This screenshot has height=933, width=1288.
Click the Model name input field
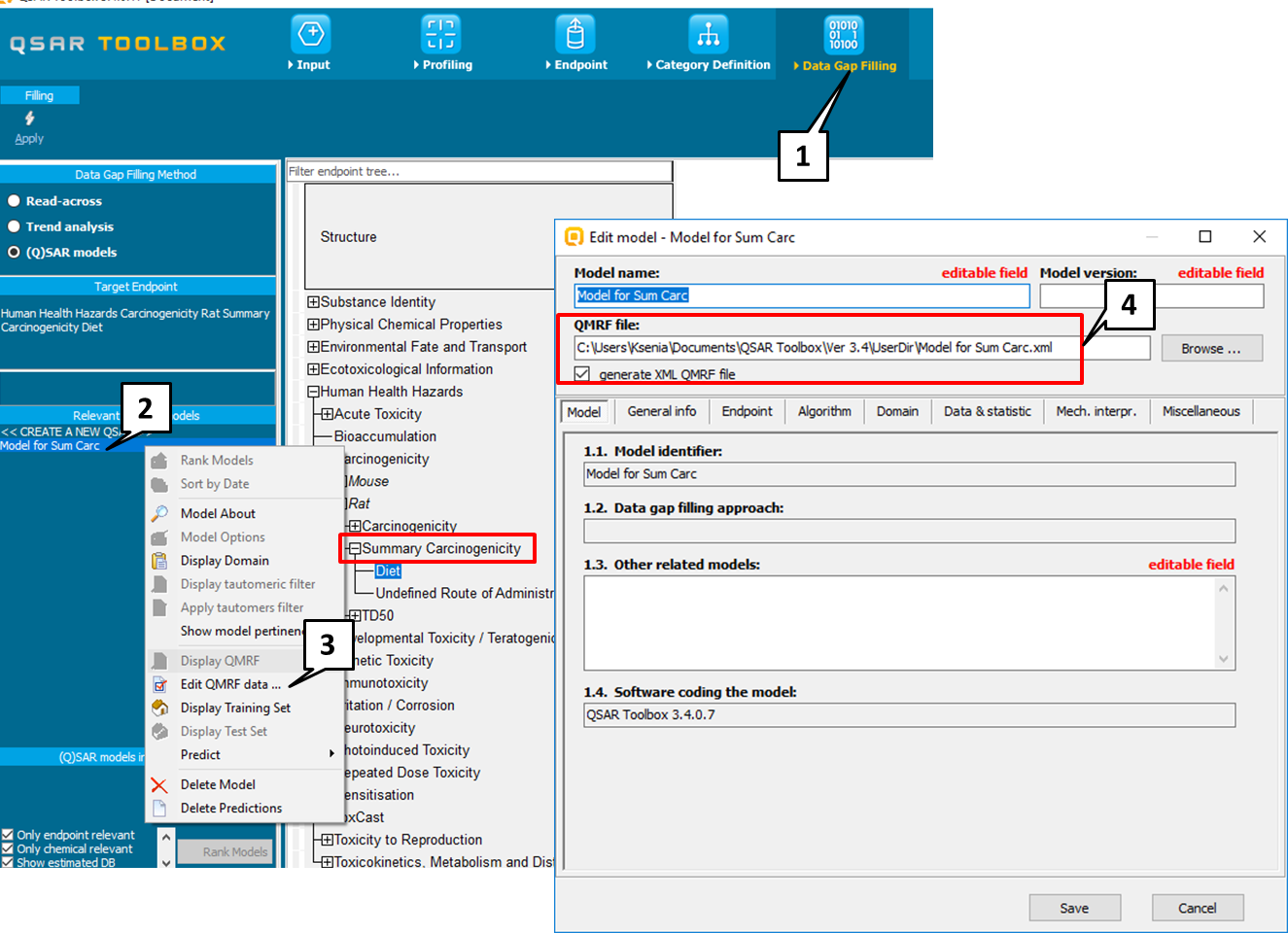click(x=802, y=295)
